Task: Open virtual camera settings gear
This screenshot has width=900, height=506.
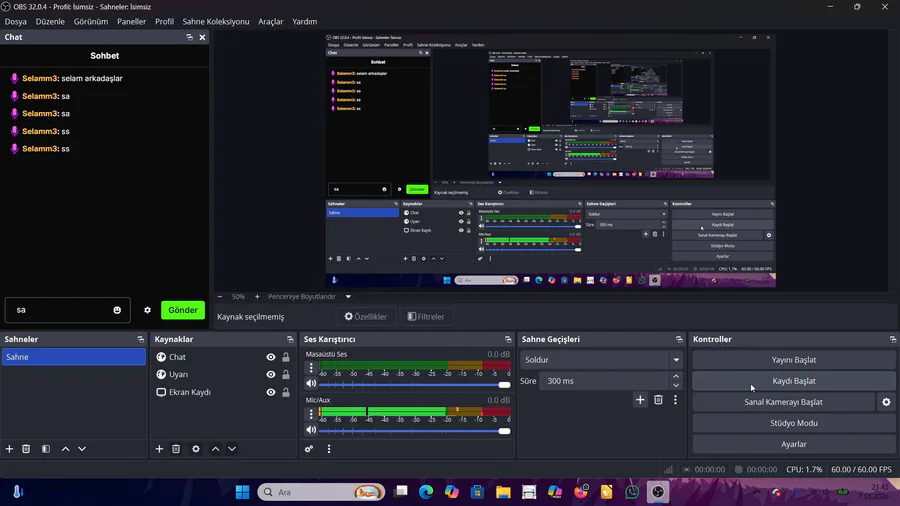Action: tap(886, 402)
